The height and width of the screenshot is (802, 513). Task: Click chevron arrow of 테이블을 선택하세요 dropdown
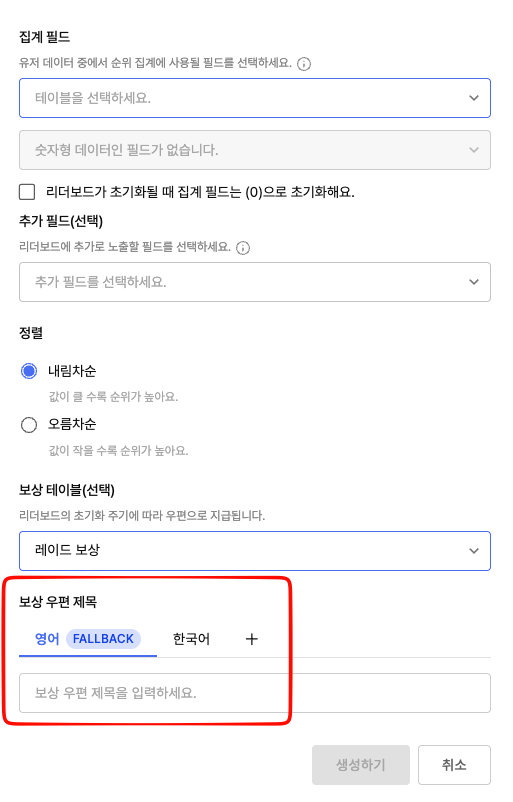click(474, 98)
